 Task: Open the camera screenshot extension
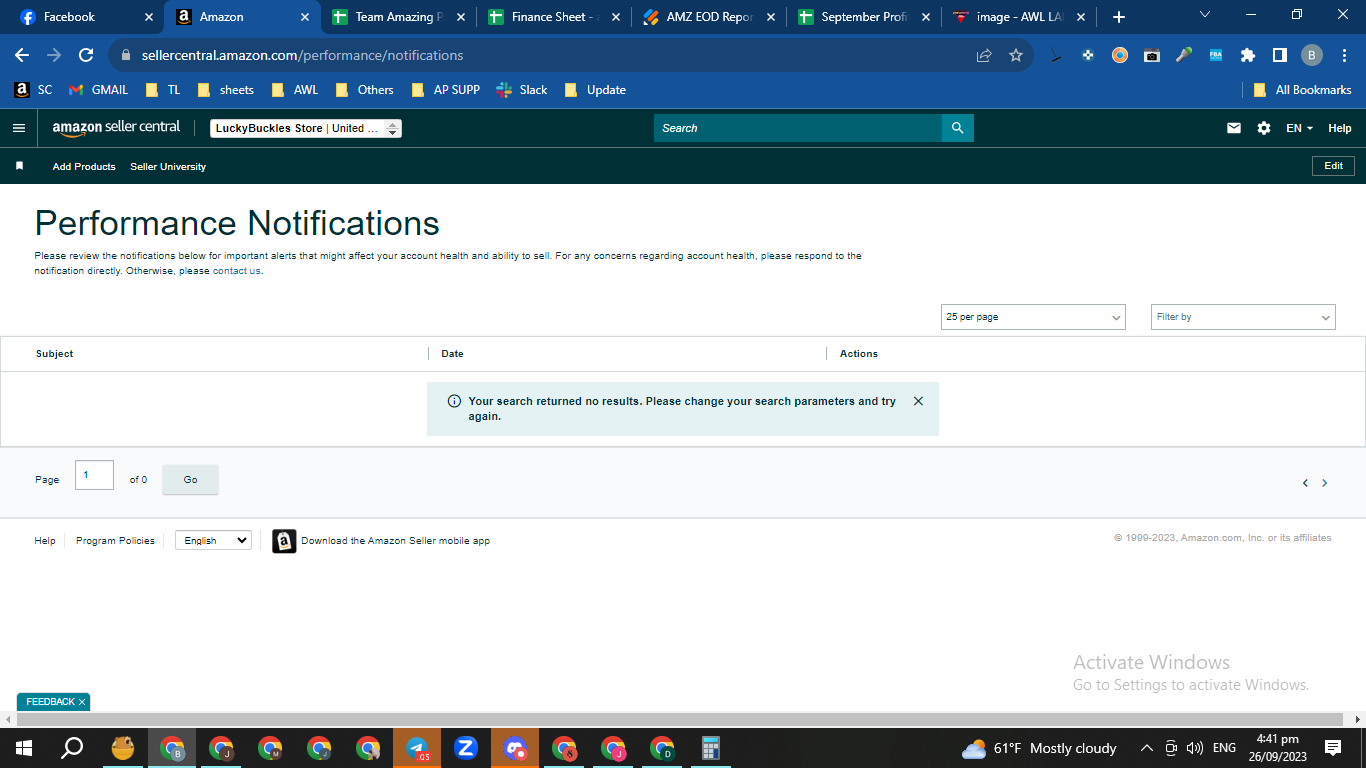[x=1152, y=55]
